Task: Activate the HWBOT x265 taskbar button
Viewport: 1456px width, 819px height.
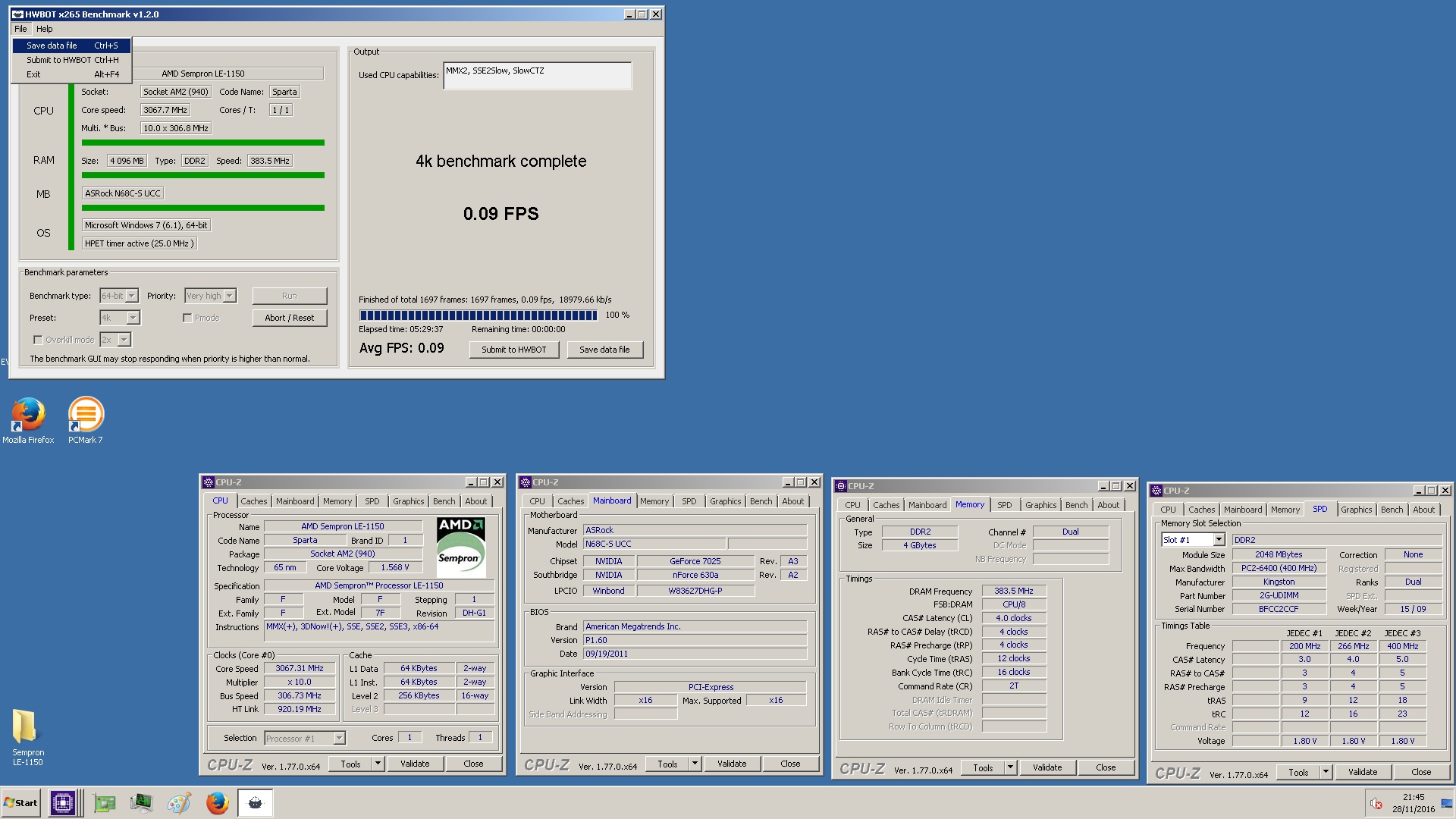Action: [256, 803]
